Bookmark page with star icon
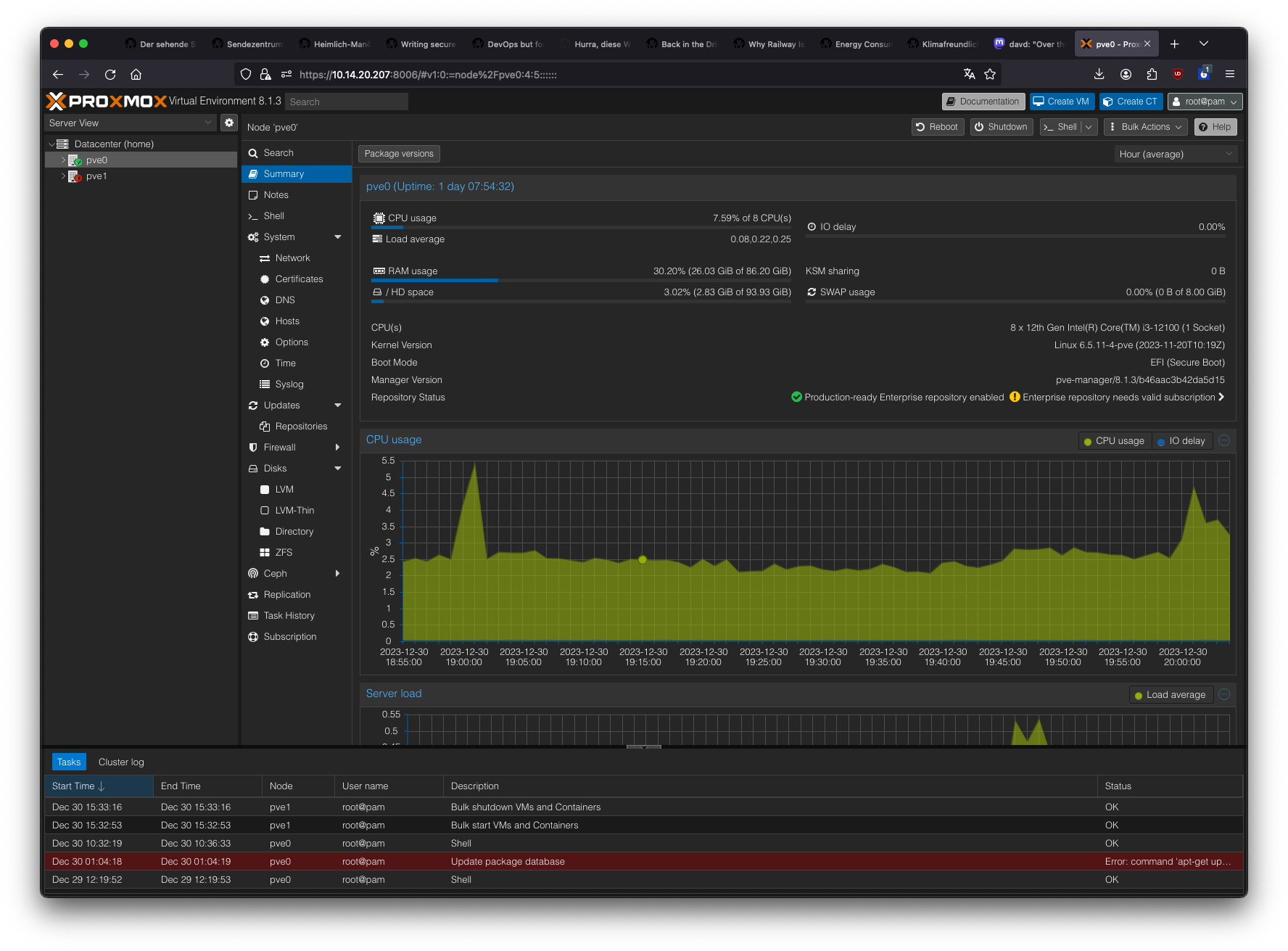This screenshot has width=1288, height=951. [x=990, y=74]
